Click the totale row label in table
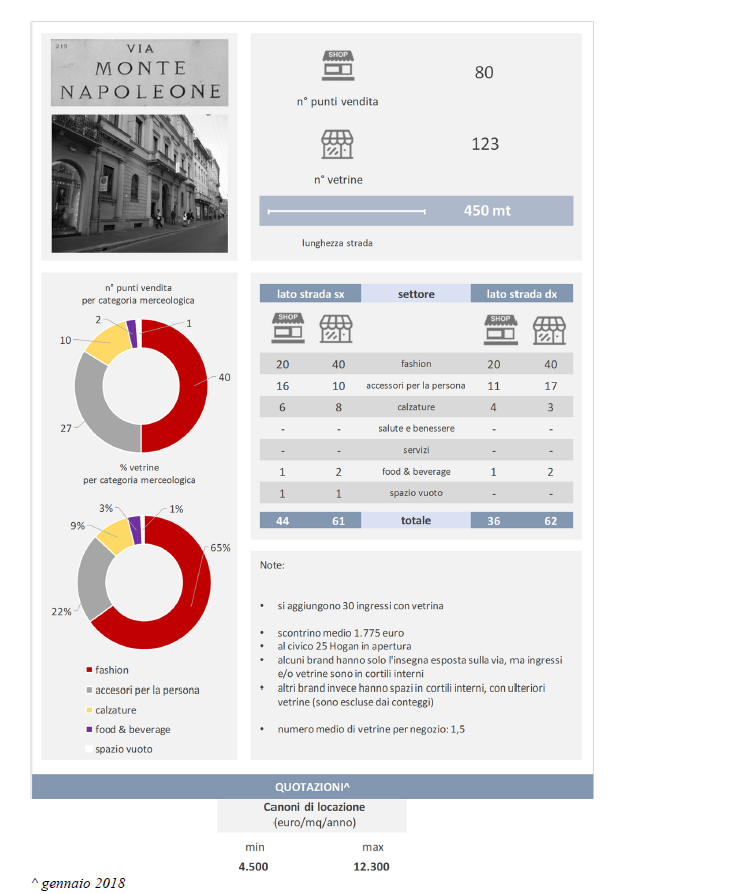 (x=416, y=521)
